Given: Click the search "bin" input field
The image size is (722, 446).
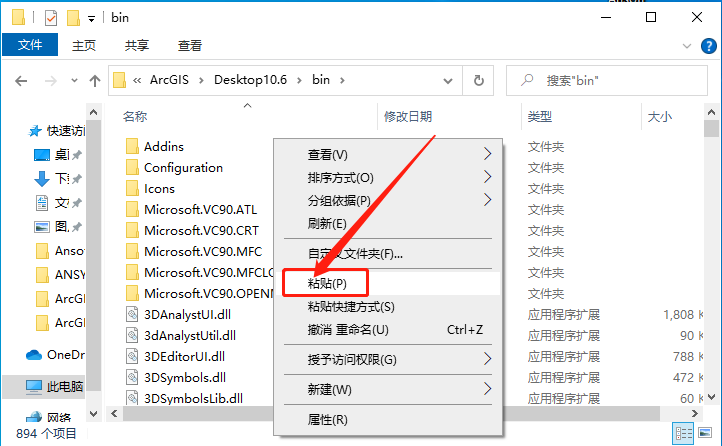Looking at the screenshot, I should 607,81.
